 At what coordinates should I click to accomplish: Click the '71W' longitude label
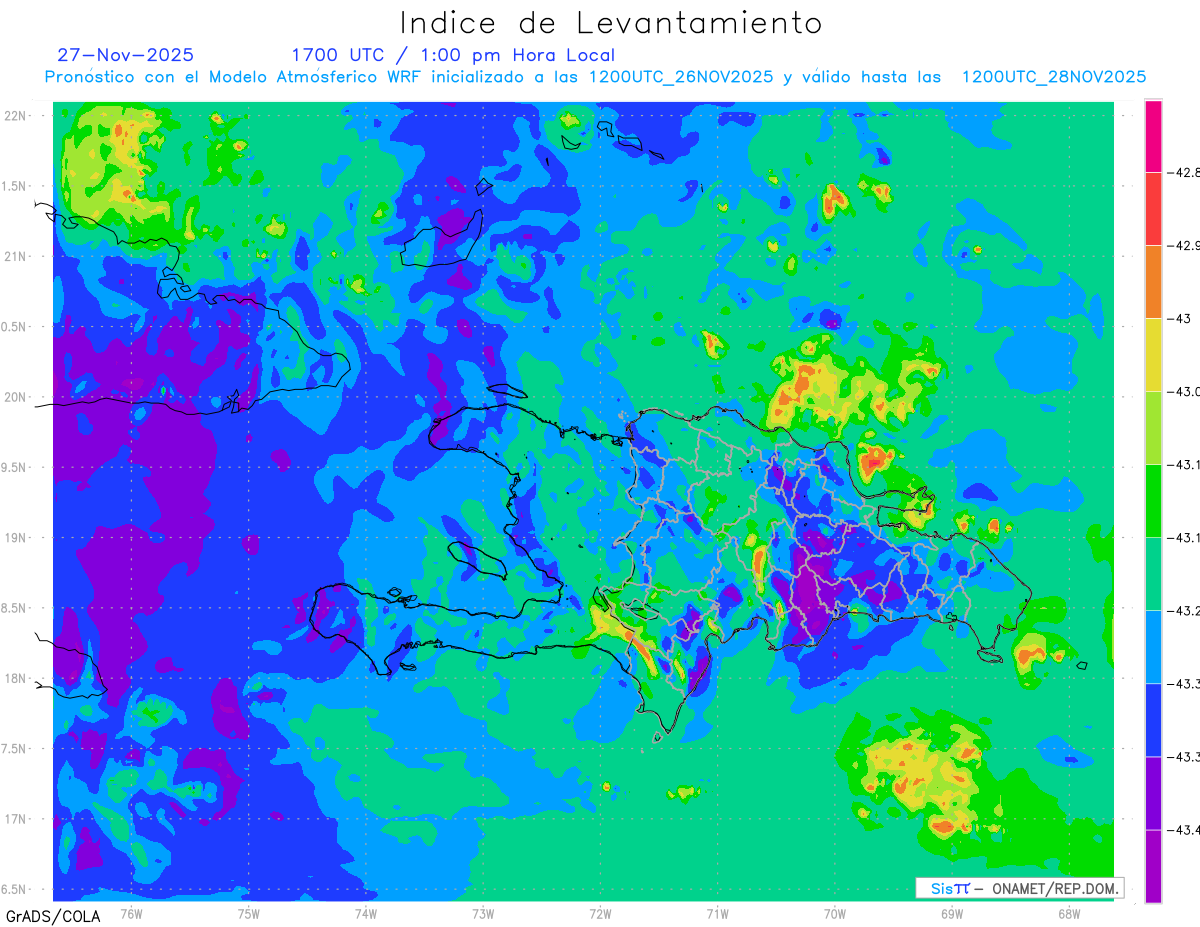pos(717,913)
